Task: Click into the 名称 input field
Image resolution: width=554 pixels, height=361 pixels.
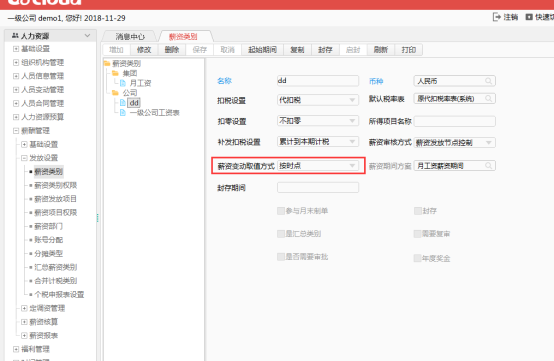Action: 318,81
